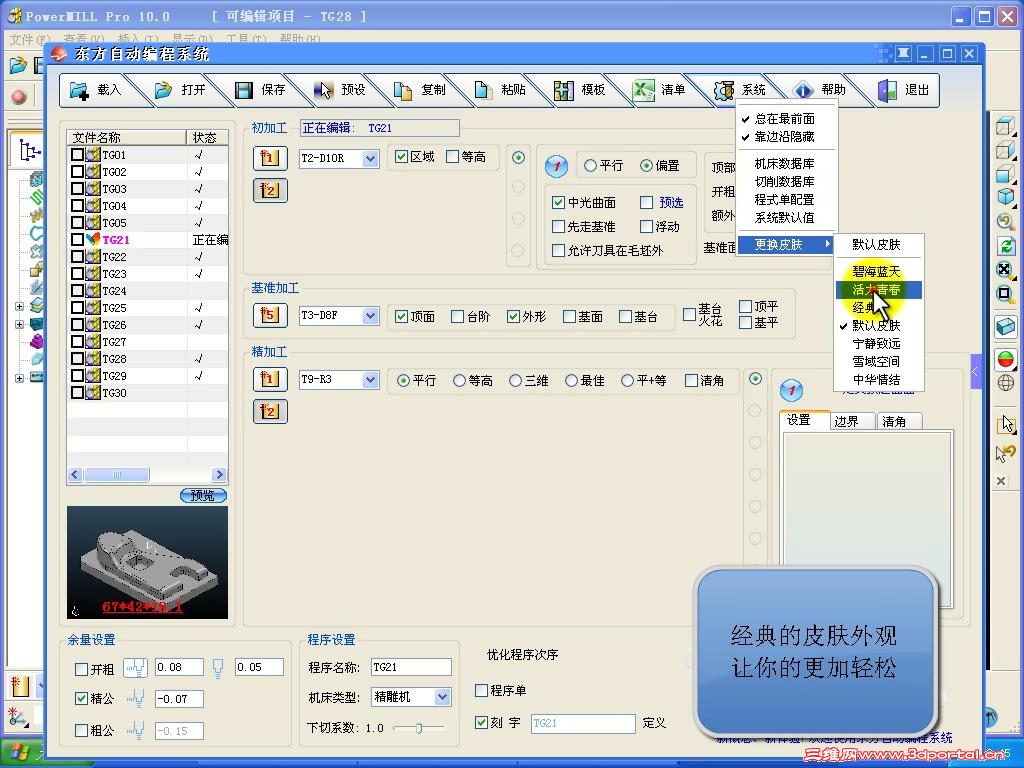The image size is (1024, 768).
Task: Choose the 宁静致远 skin
Action: 878,344
